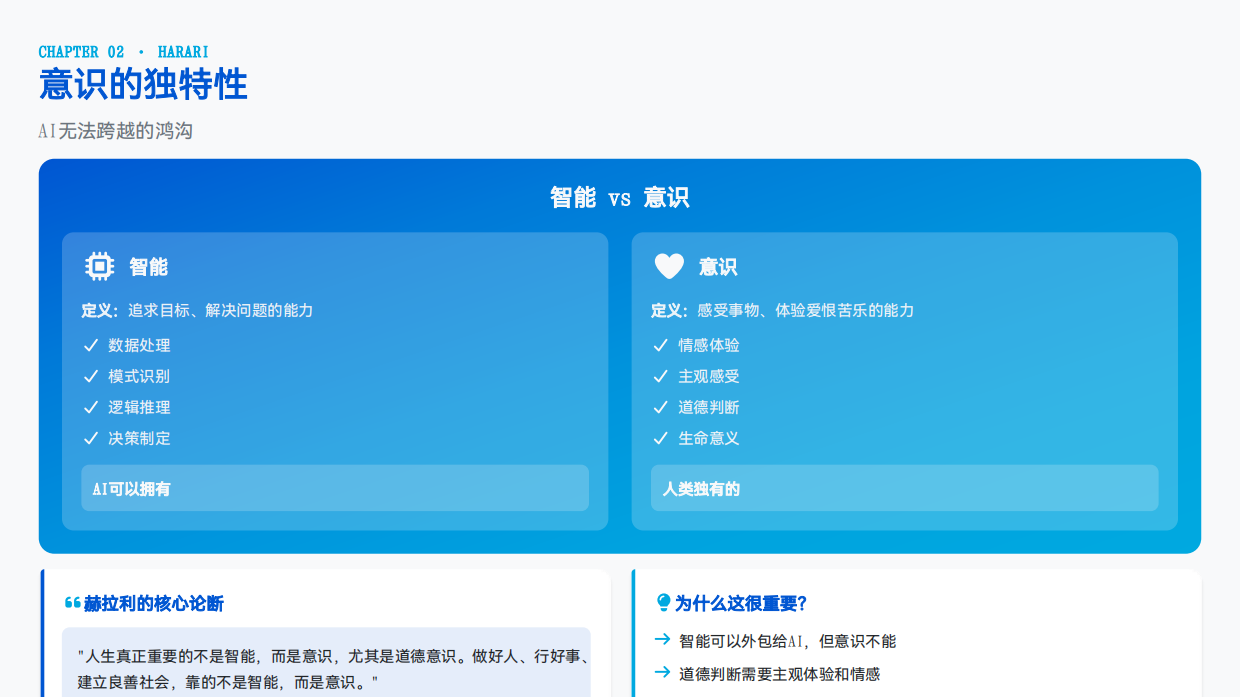The image size is (1240, 697).
Task: Select the title 意识的独特性
Action: (x=144, y=85)
